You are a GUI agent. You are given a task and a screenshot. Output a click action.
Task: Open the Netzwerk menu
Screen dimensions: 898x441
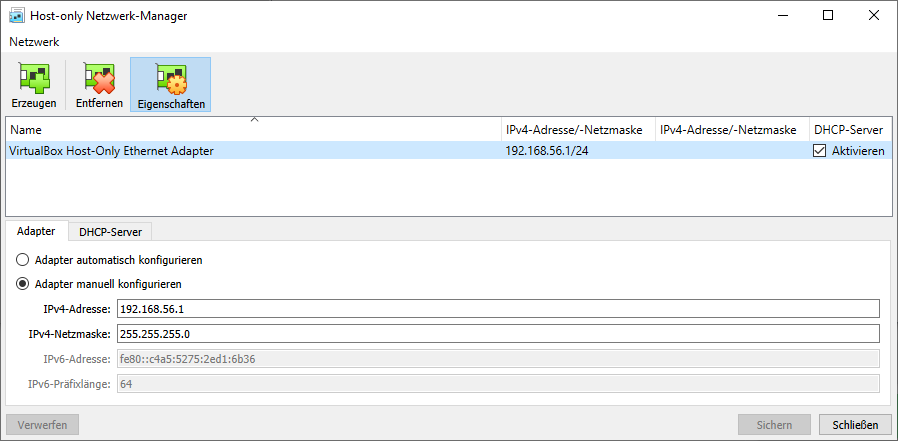[x=34, y=42]
